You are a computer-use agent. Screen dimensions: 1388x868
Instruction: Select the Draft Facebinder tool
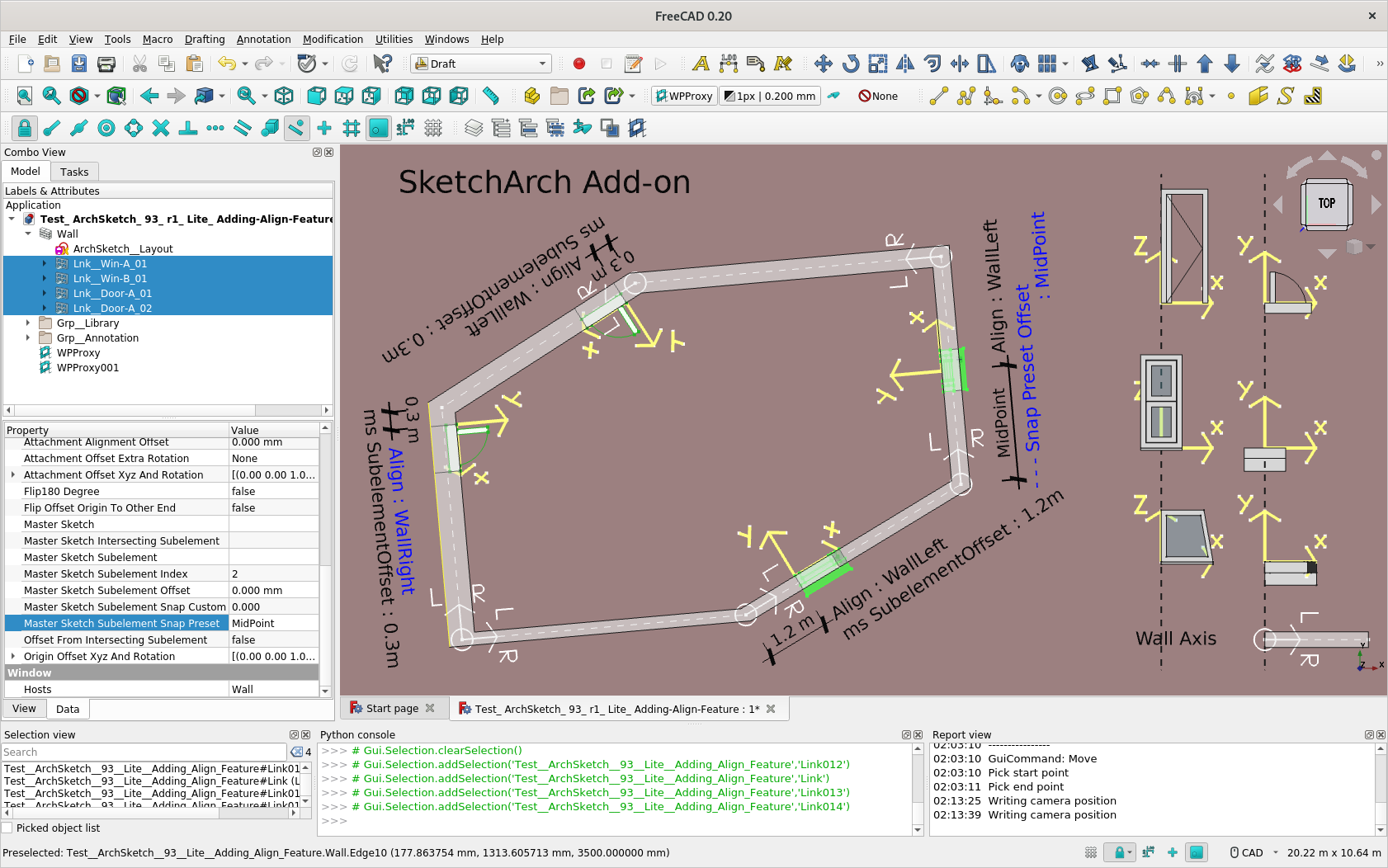pos(1258,96)
